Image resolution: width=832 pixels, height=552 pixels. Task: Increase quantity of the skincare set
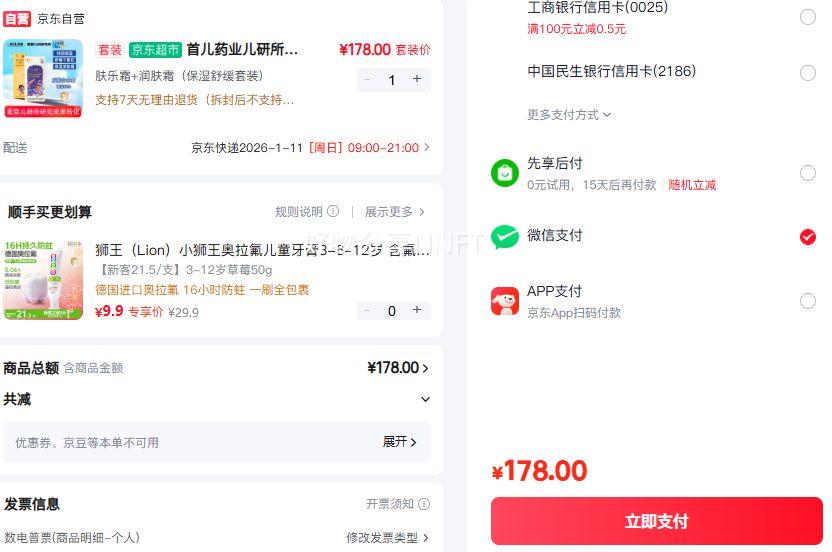[417, 79]
